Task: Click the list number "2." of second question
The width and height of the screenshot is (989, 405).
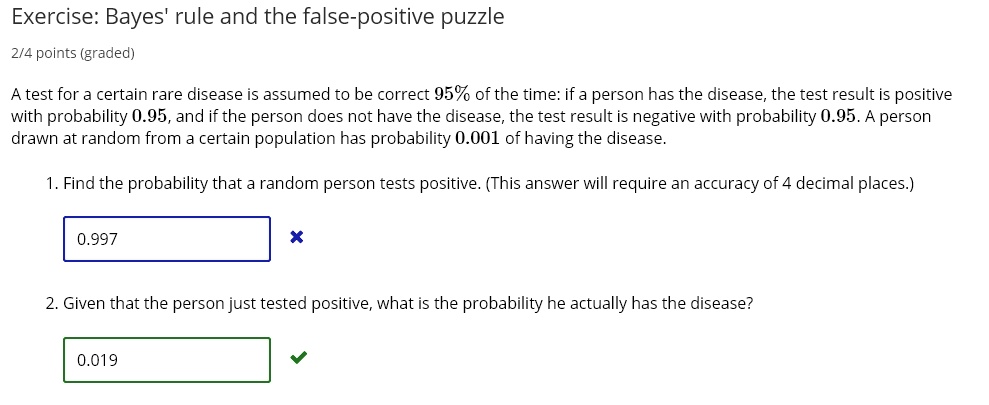Action: [52, 303]
